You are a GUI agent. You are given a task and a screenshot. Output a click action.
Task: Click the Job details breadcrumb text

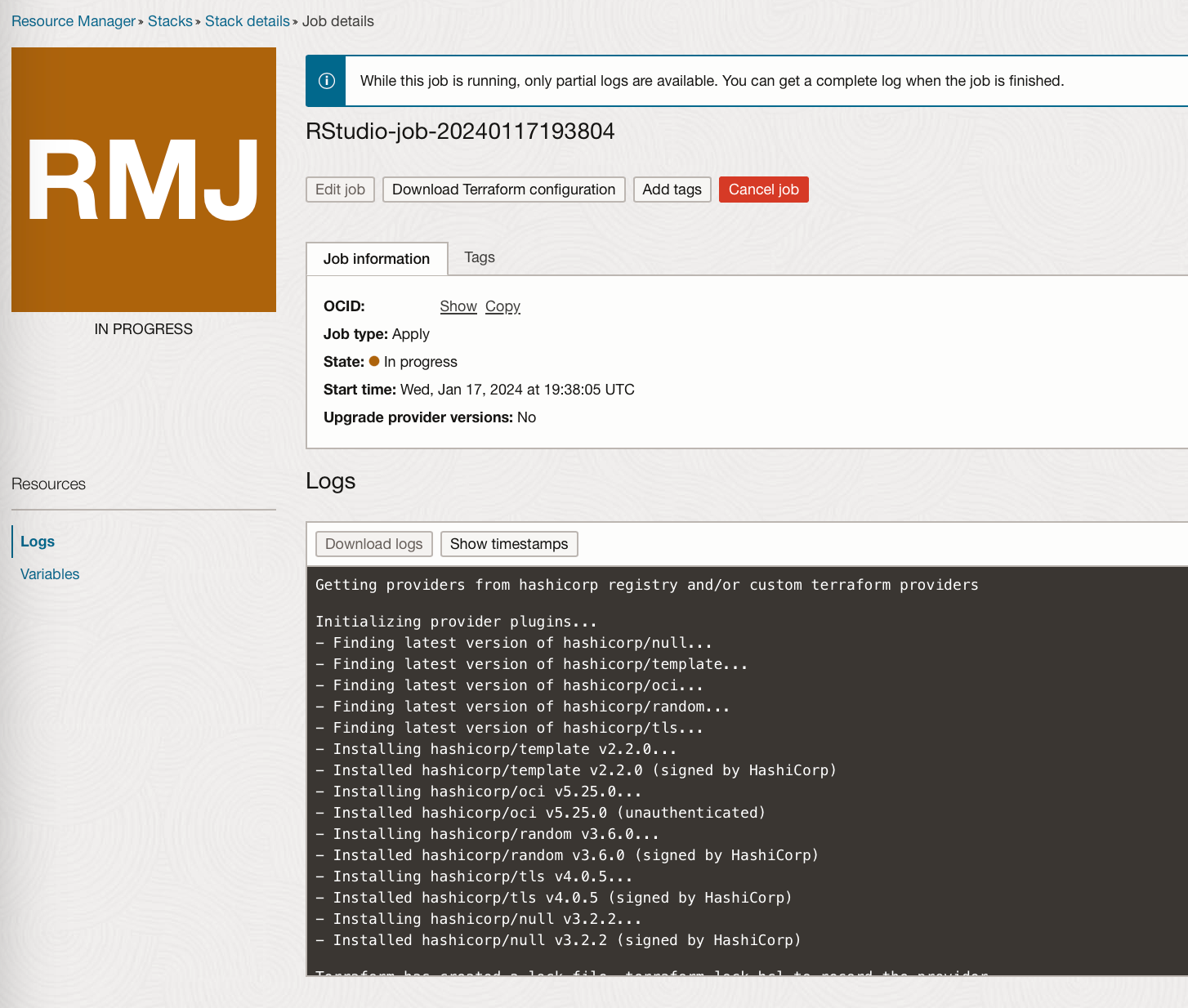[338, 21]
